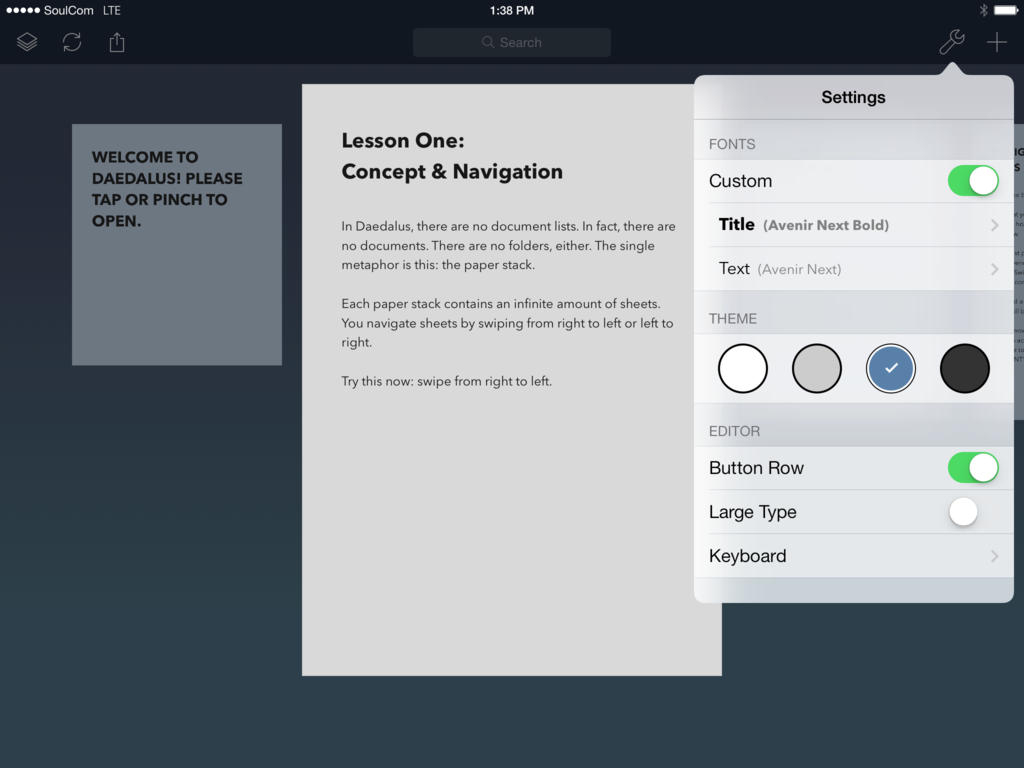Tap the magnifier icon in search bar

tap(488, 42)
